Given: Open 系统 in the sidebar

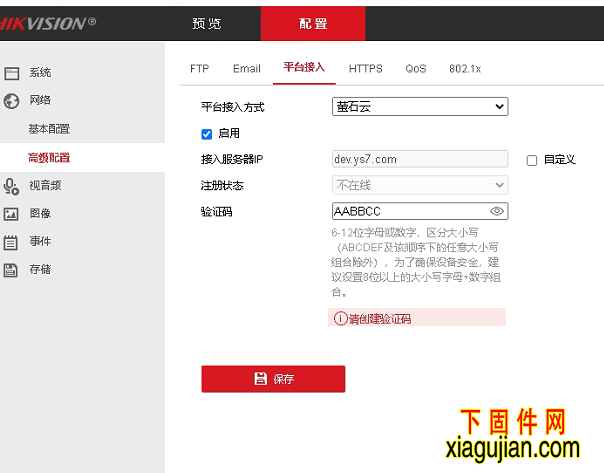Looking at the screenshot, I should (x=40, y=73).
